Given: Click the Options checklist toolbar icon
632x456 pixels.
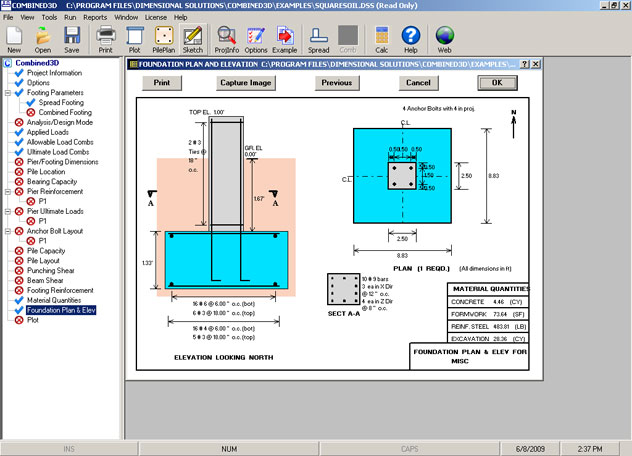Looking at the screenshot, I should (x=256, y=40).
